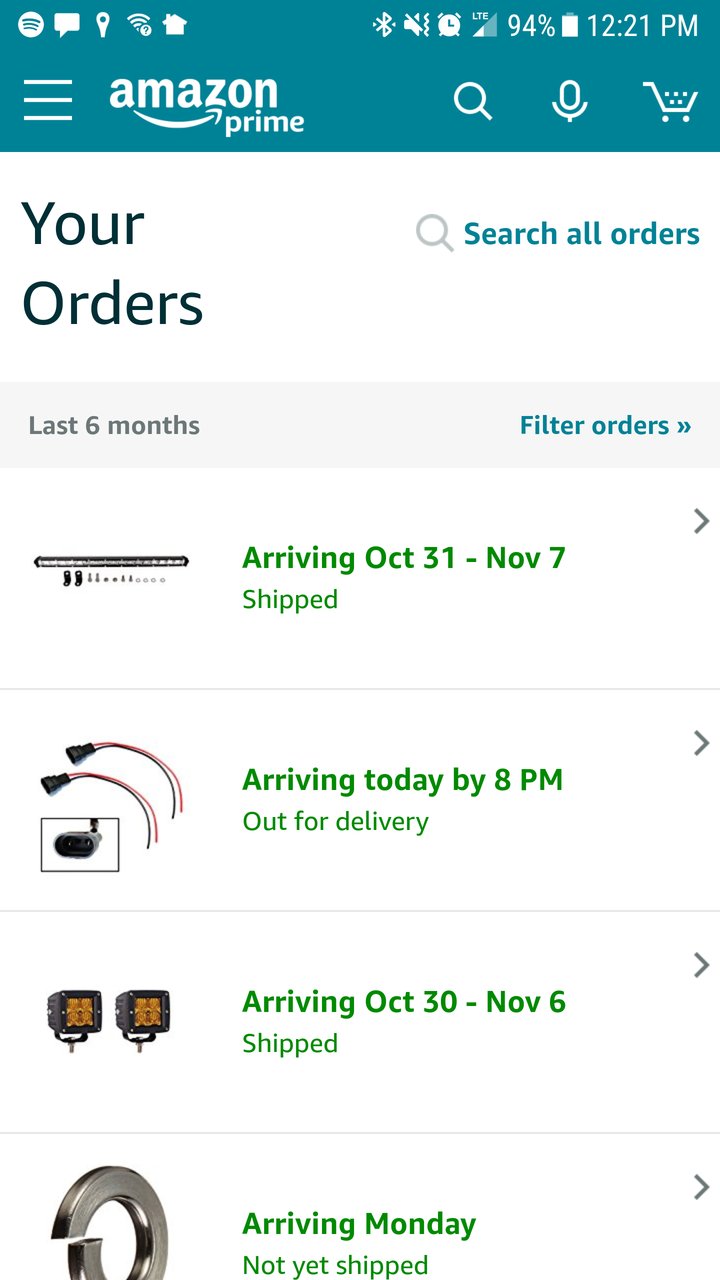Start voice search with microphone icon
The height and width of the screenshot is (1280, 720).
(570, 101)
